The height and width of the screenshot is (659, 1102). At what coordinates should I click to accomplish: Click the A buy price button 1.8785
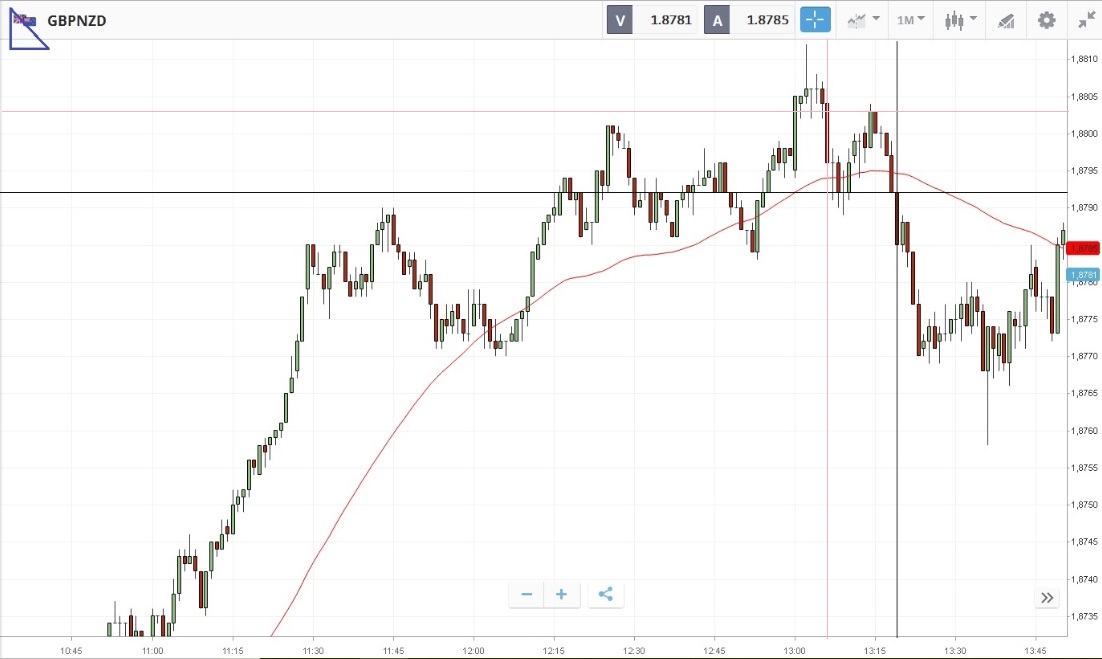tap(749, 20)
